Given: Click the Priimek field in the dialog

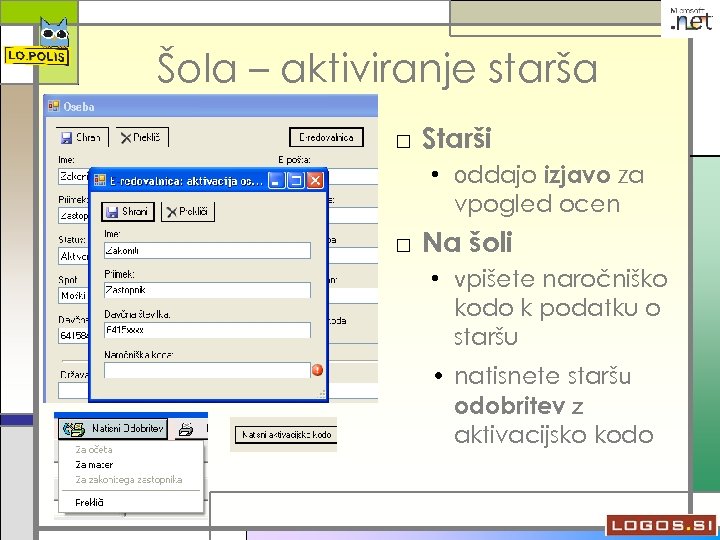Looking at the screenshot, I should (x=207, y=290).
